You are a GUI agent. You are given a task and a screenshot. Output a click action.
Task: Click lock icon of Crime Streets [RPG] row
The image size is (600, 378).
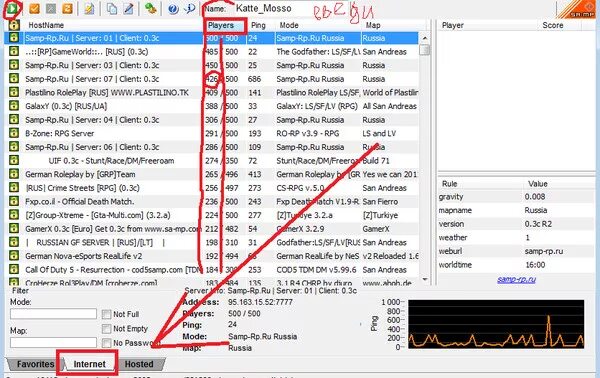click(x=14, y=187)
